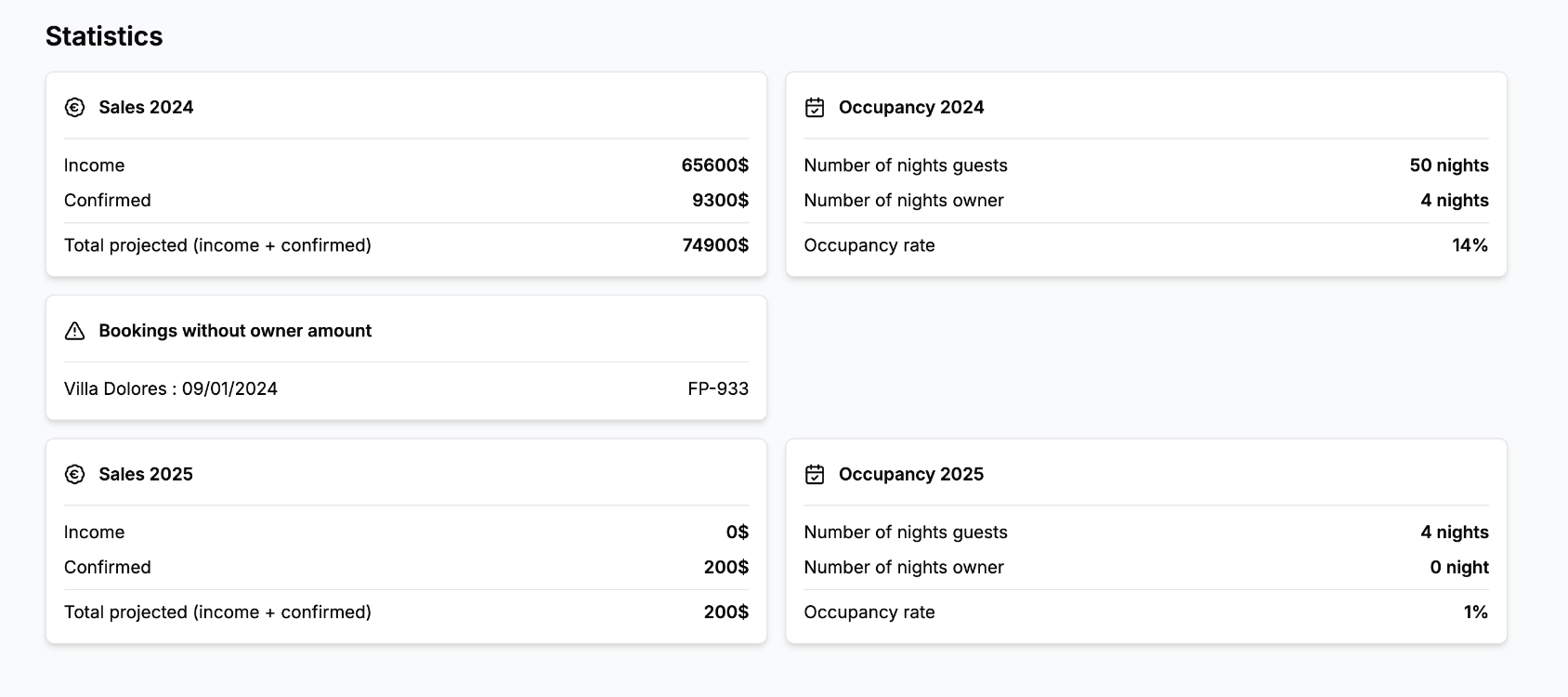Viewport: 1568px width, 697px height.
Task: Click the Income row in Sales 2024
Action: [94, 165]
